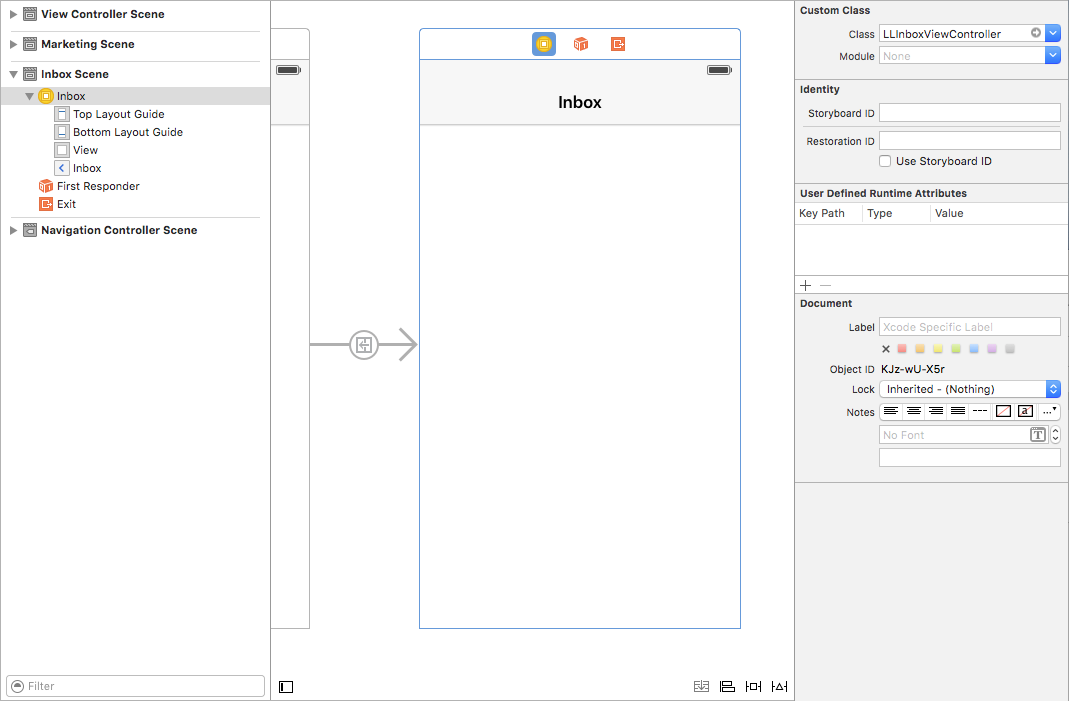Click the Set Font icon beside No Font
1069x701 pixels.
[1037, 434]
